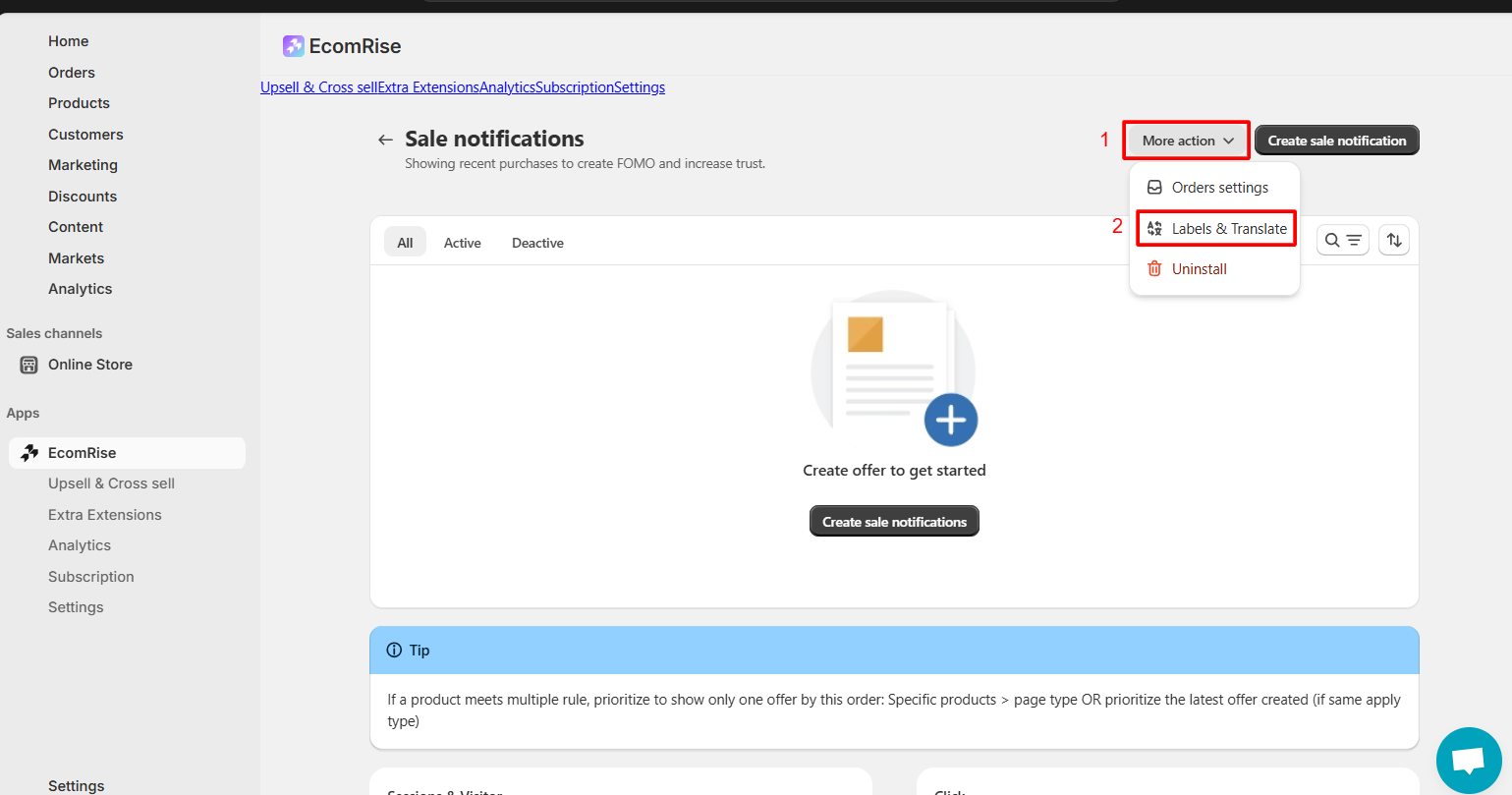Open Subscription top navigation link
The width and height of the screenshot is (1512, 795).
coord(575,87)
